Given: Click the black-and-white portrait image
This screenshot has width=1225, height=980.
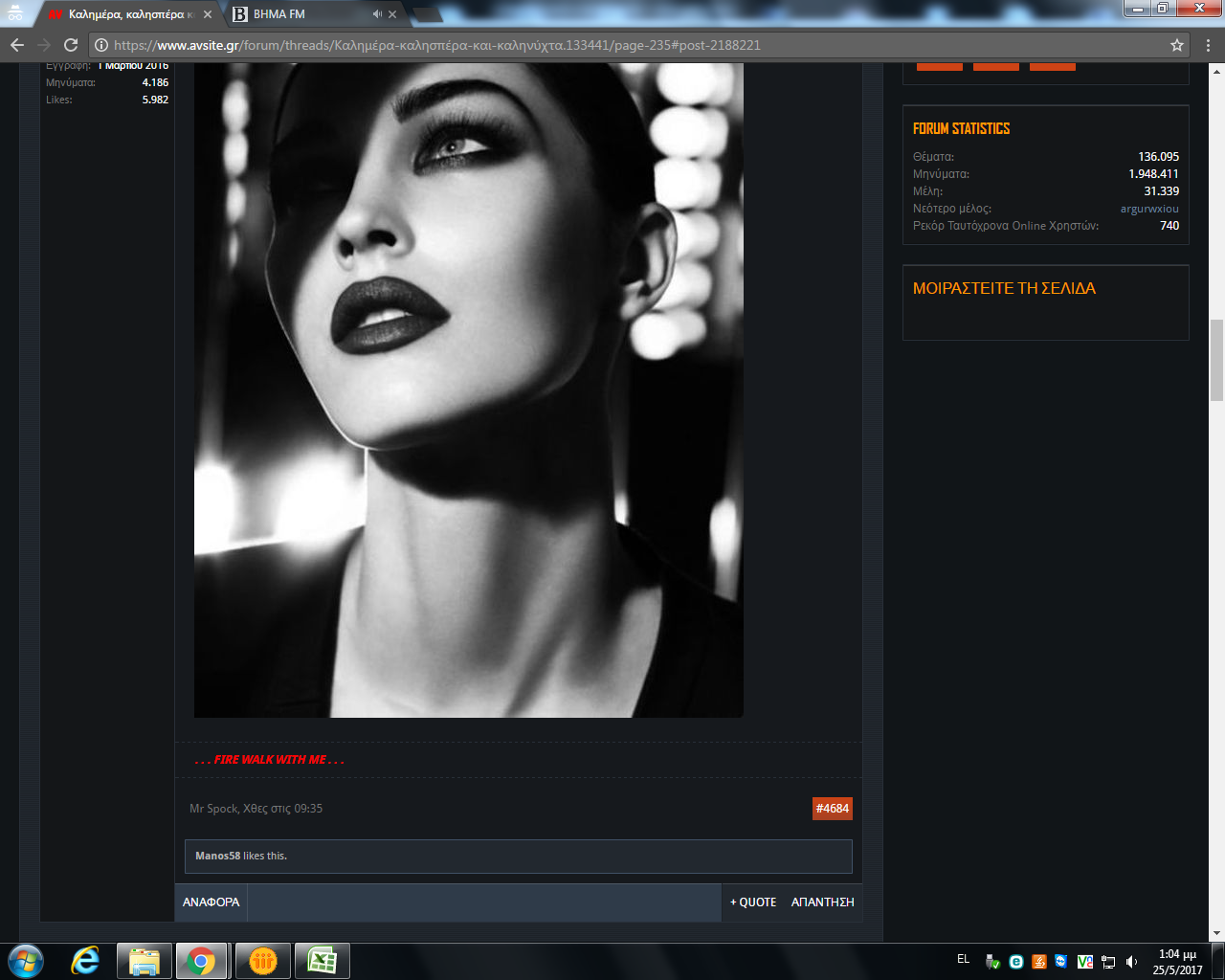Looking at the screenshot, I should [468, 383].
